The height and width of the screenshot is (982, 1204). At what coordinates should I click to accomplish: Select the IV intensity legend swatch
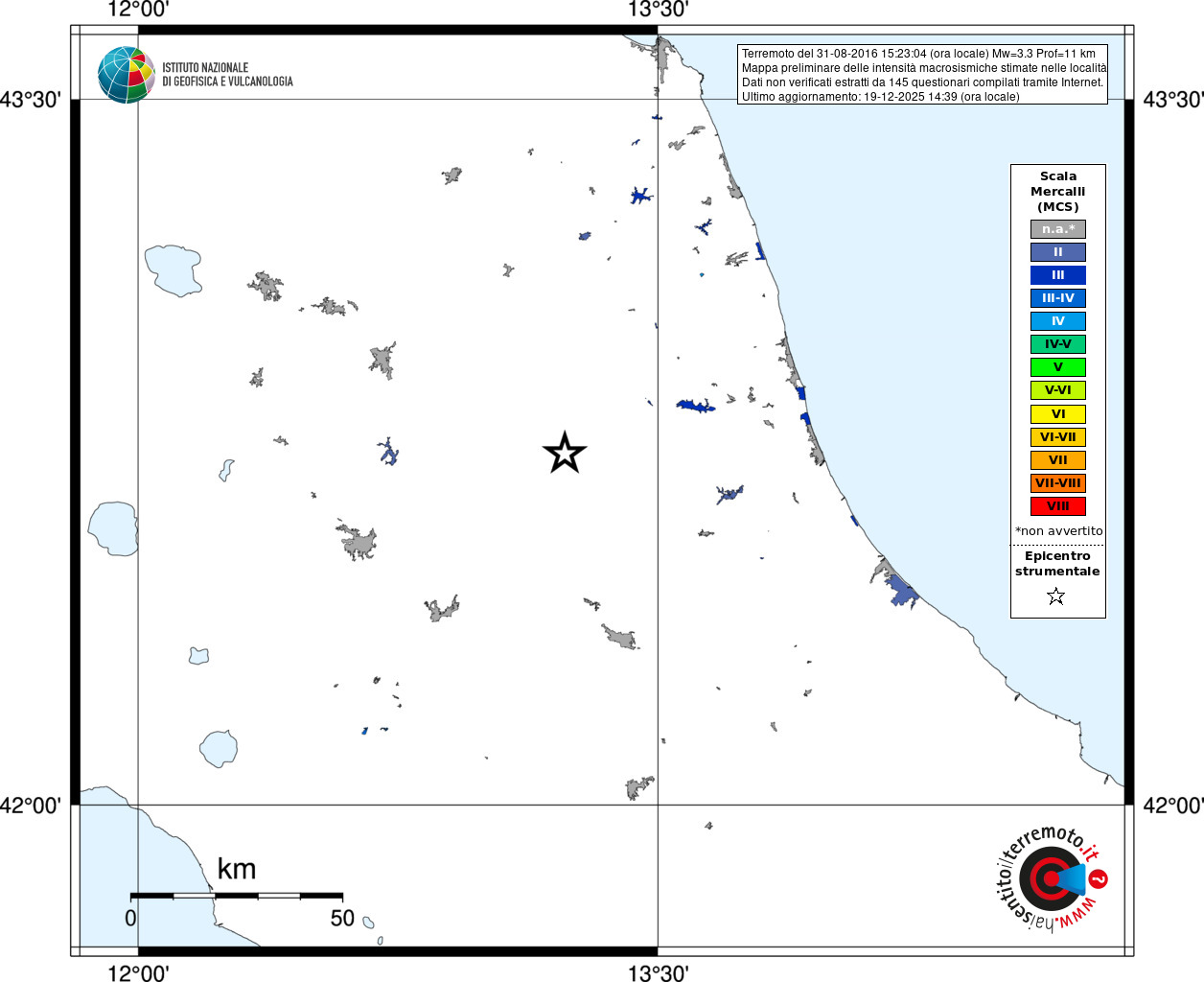click(x=1058, y=321)
